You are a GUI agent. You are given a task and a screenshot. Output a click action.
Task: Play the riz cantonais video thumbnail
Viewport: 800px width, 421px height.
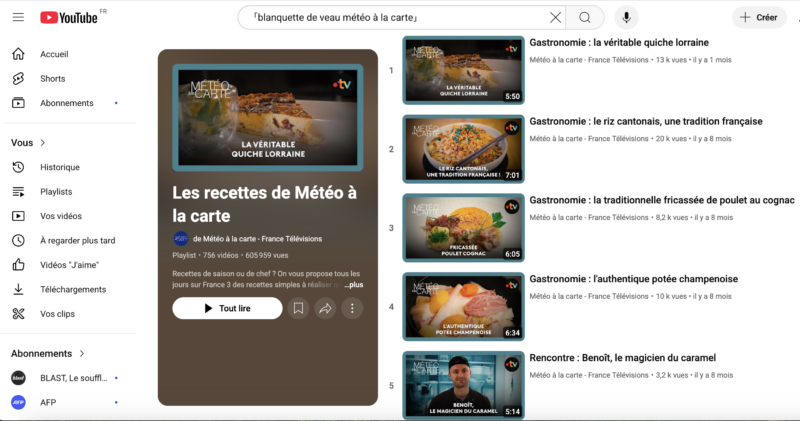pyautogui.click(x=463, y=148)
